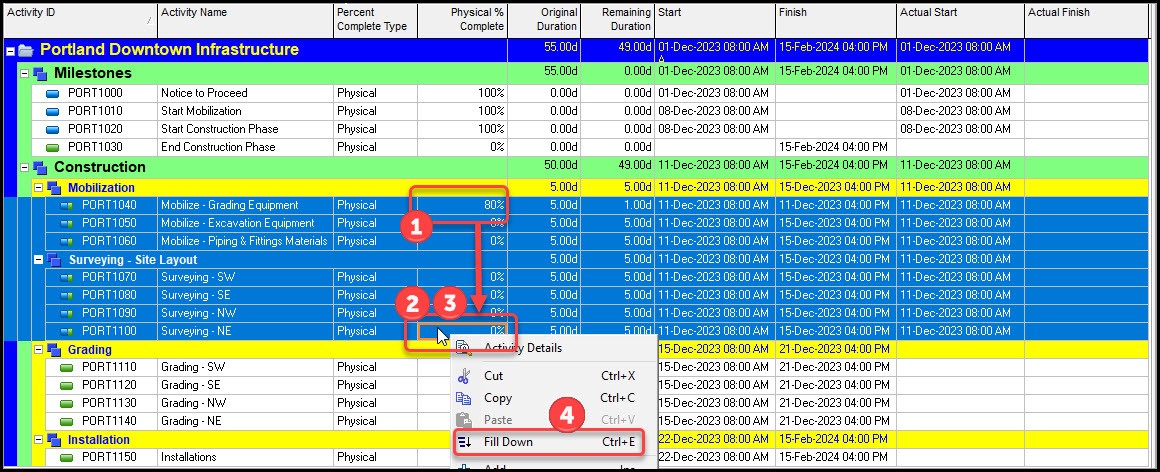The height and width of the screenshot is (472, 1160).
Task: Click the PORT1110 activity bar icon
Action: coord(68,367)
